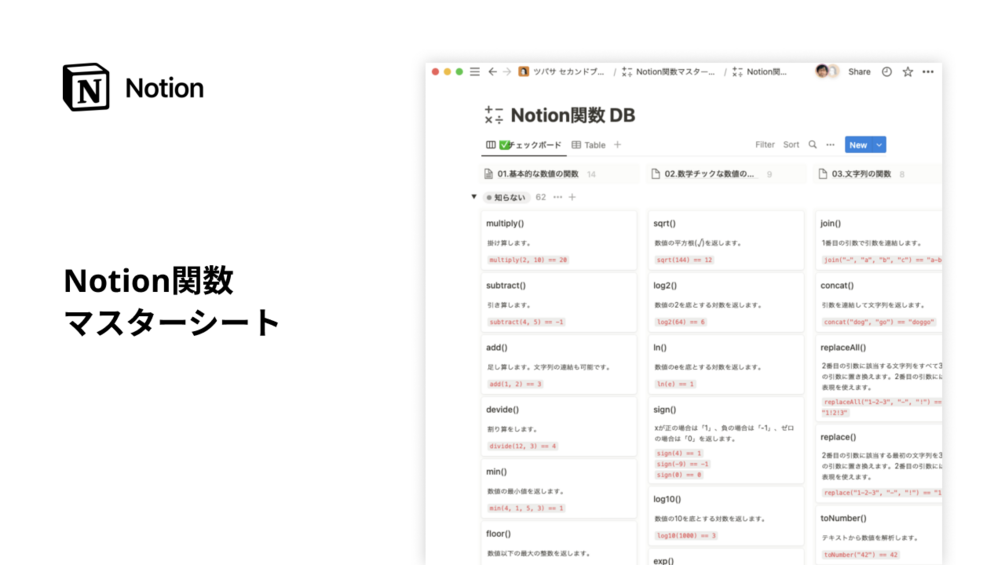Open the log10() card
This screenshot has height=565, width=1005.
(x=726, y=516)
